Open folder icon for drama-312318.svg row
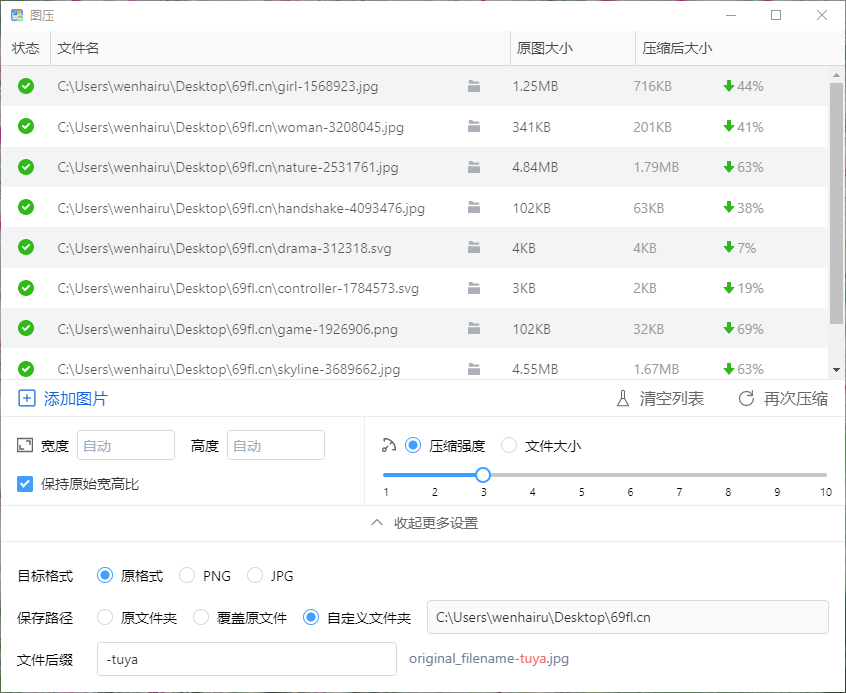 click(474, 247)
